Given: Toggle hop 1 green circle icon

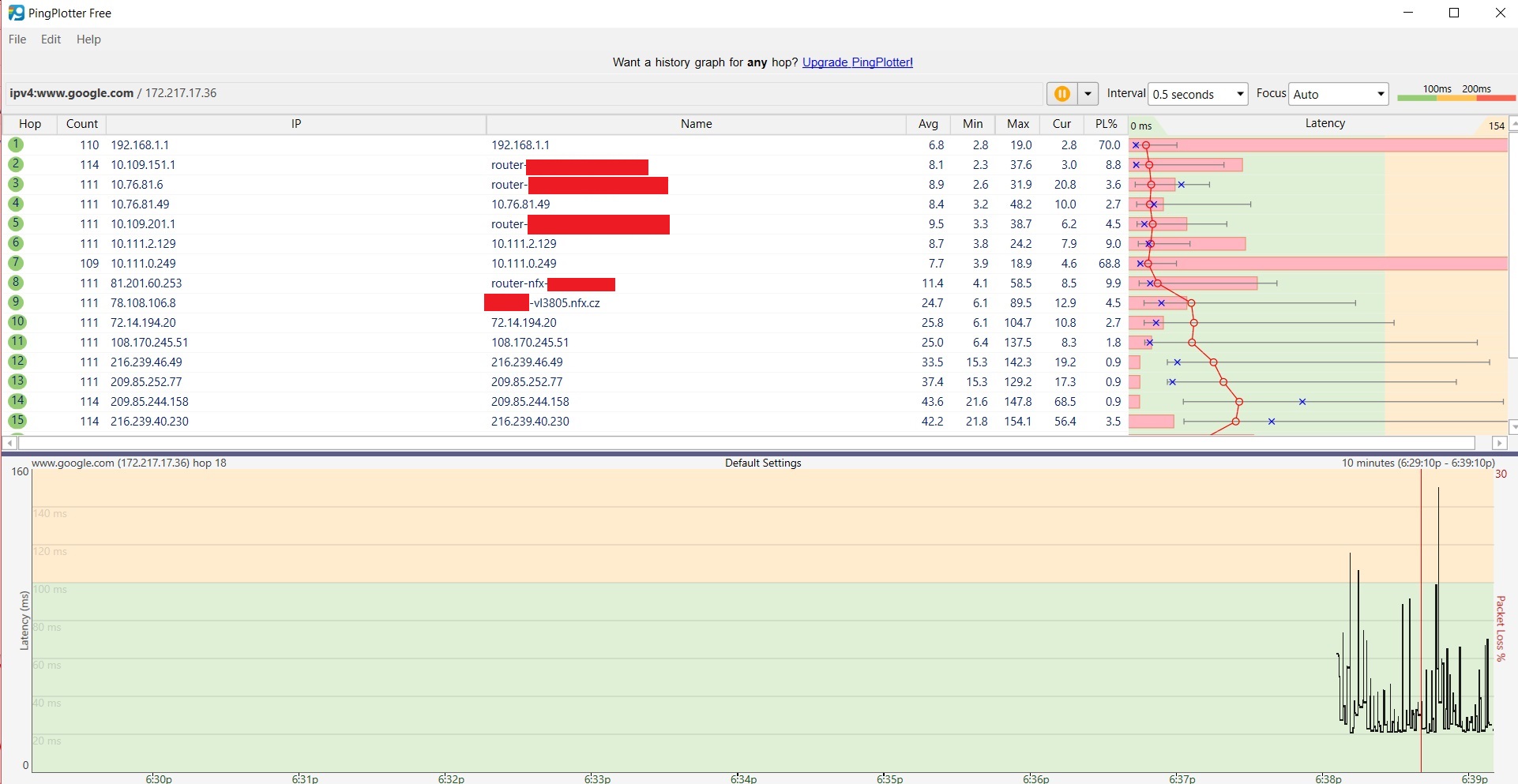Looking at the screenshot, I should tap(16, 144).
